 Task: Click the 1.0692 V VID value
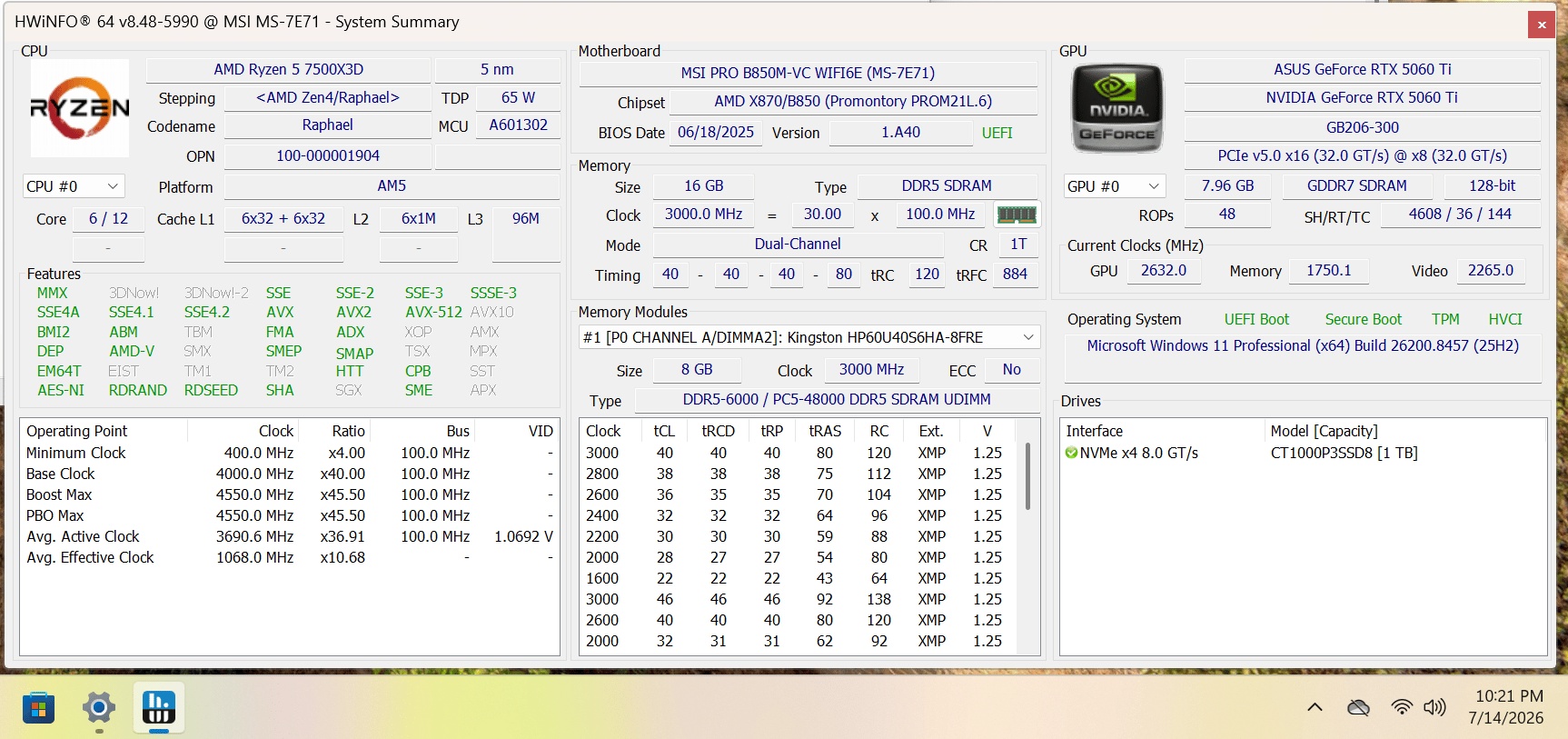(x=523, y=536)
